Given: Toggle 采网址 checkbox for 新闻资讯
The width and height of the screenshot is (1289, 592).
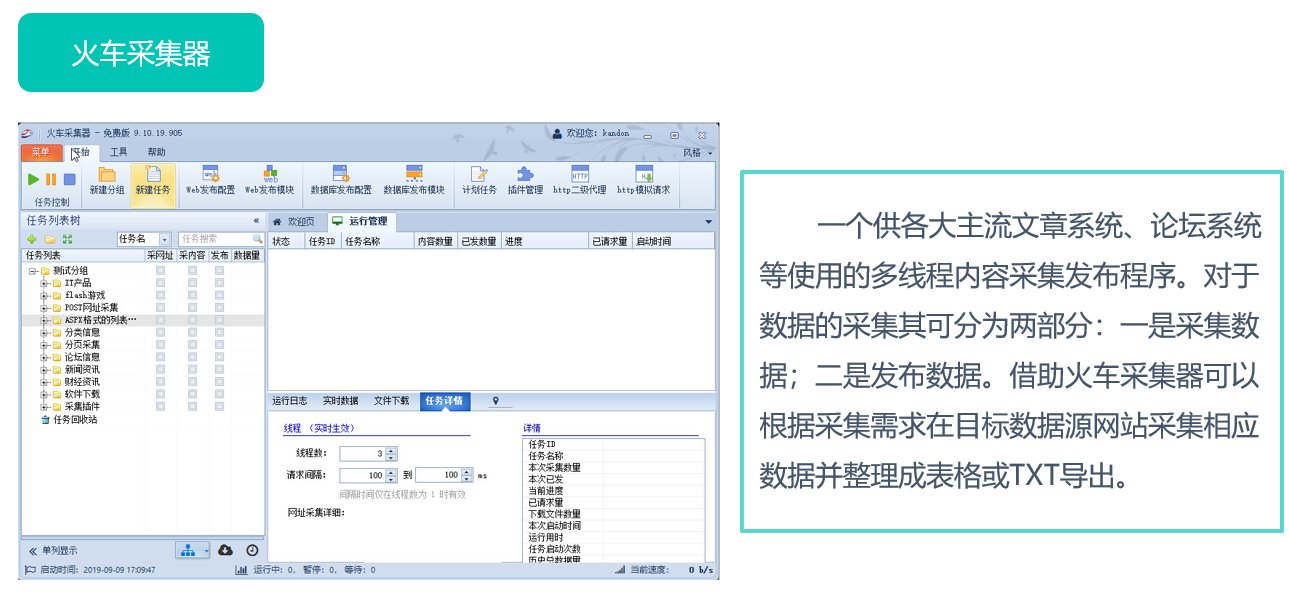Looking at the screenshot, I should pos(160,370).
